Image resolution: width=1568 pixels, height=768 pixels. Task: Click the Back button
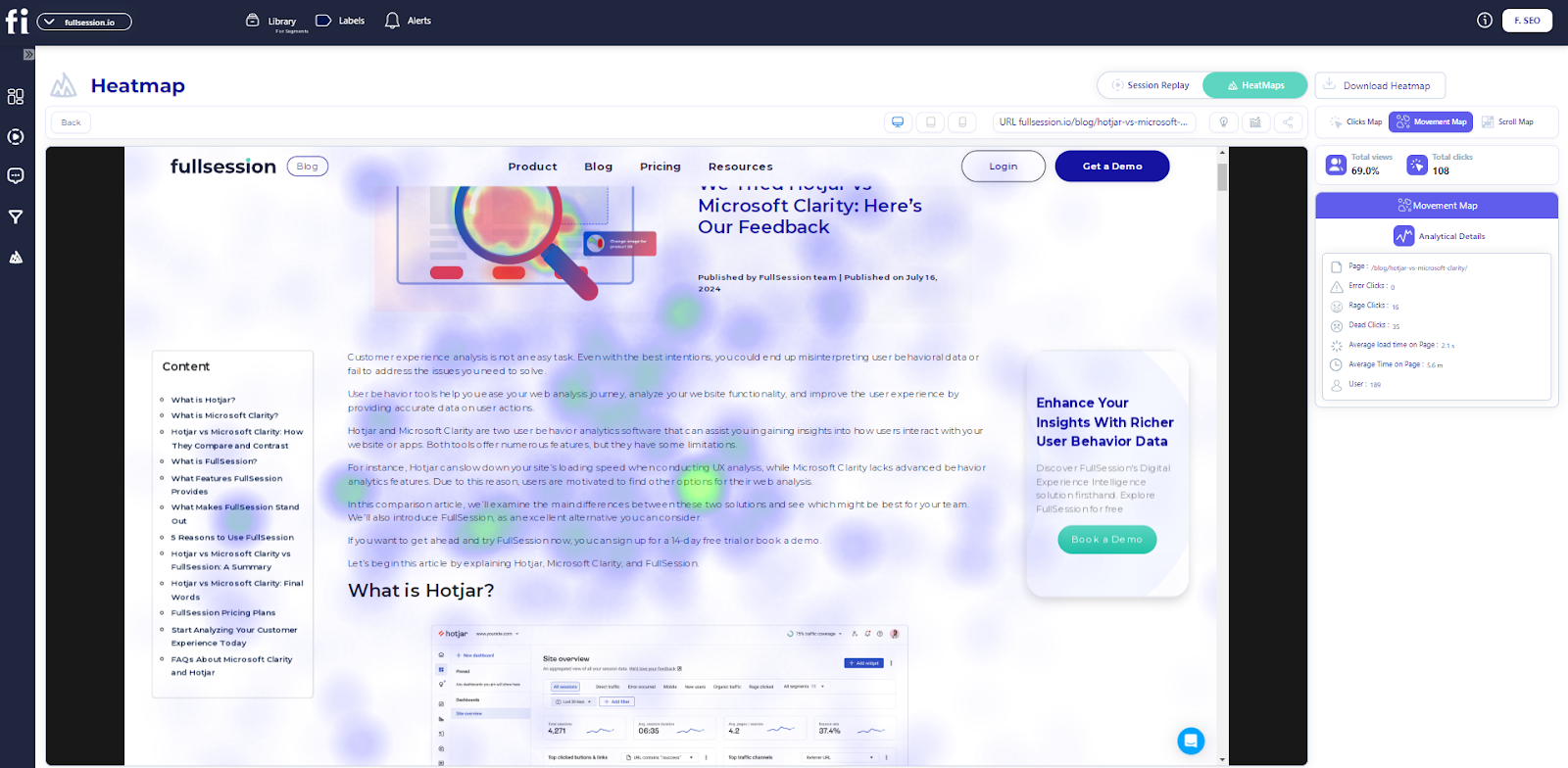71,122
